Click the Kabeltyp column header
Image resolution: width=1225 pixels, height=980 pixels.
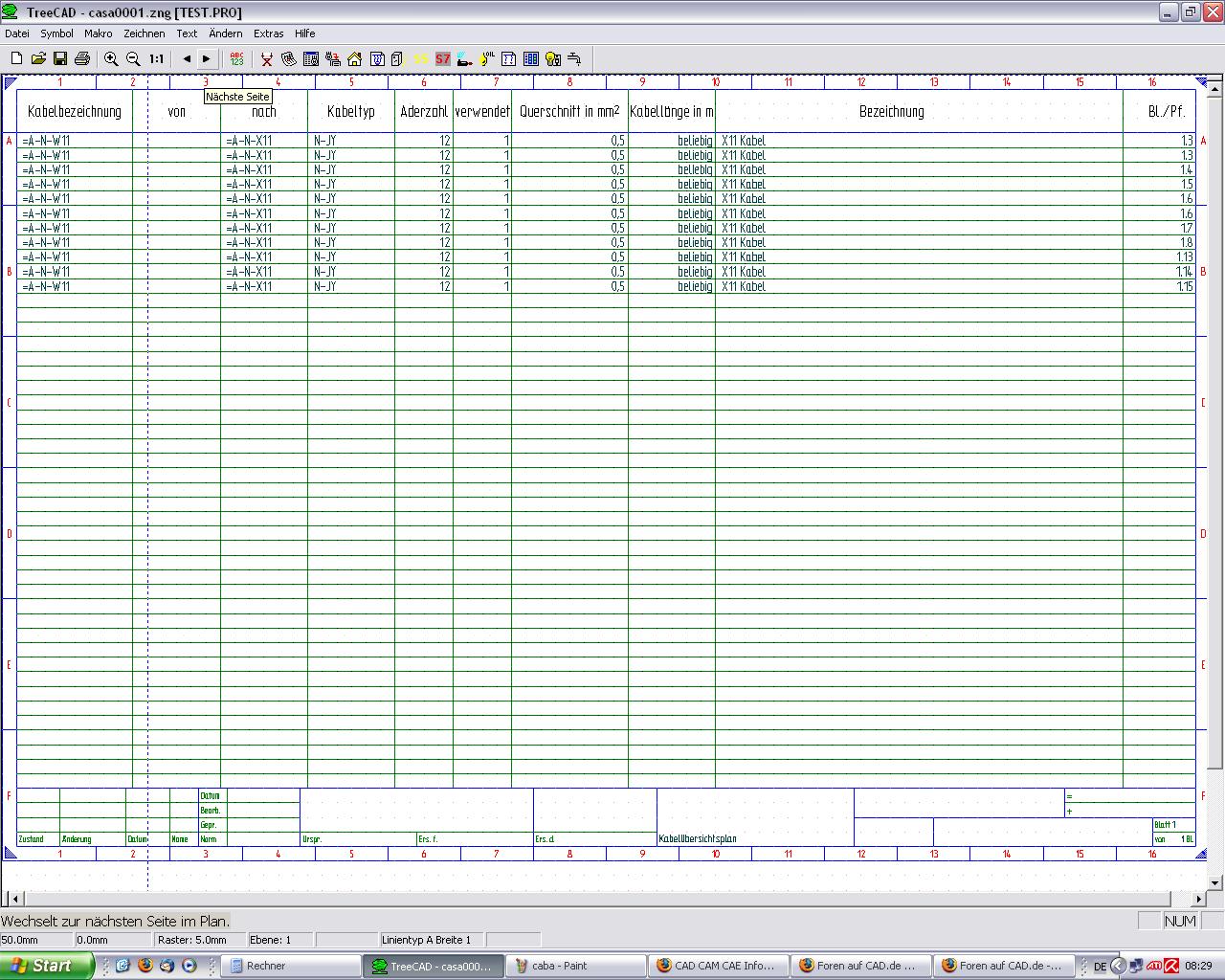tap(351, 112)
